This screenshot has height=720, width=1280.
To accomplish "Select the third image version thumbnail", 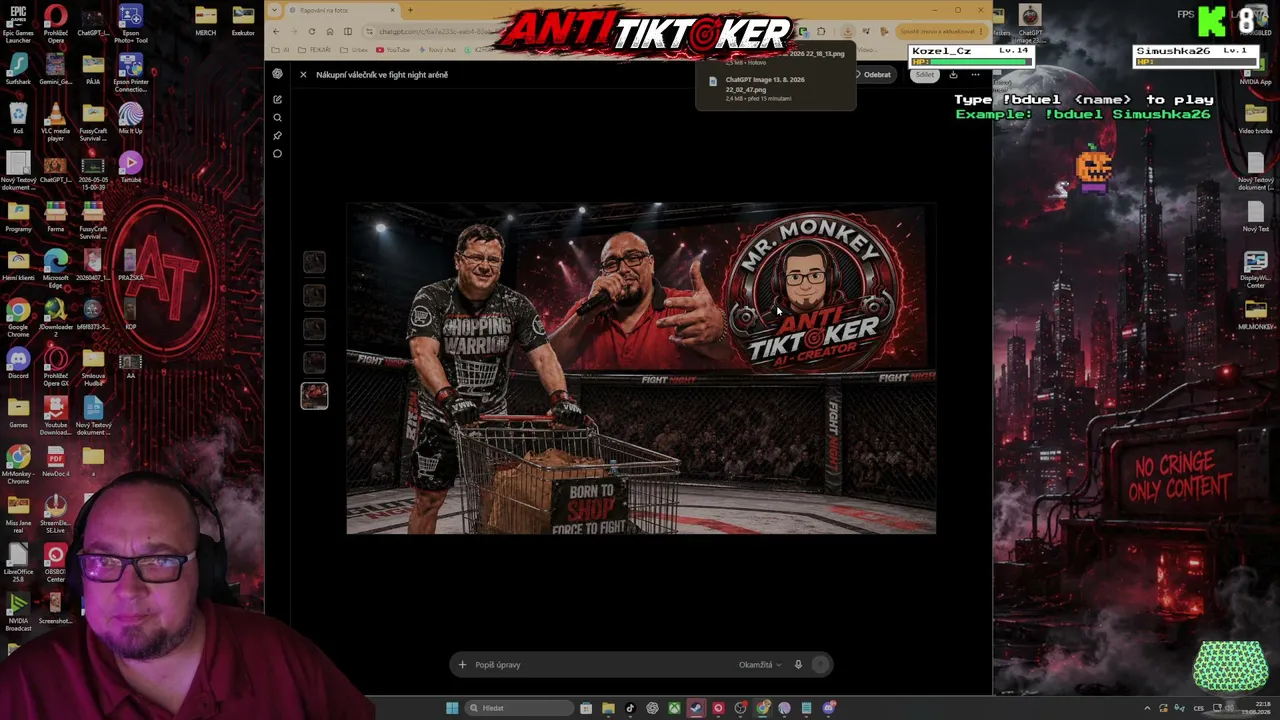I will (314, 328).
